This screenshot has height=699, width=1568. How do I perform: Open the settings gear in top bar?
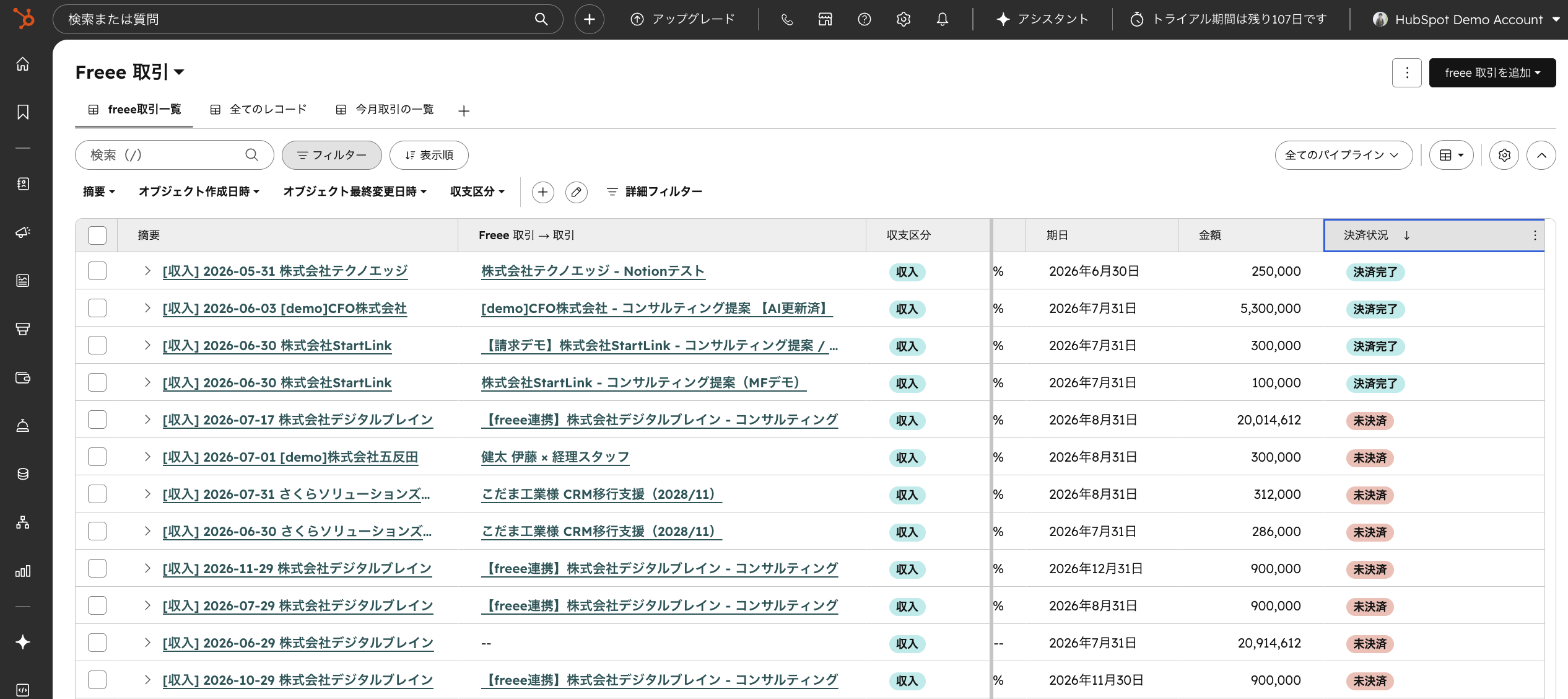(904, 19)
